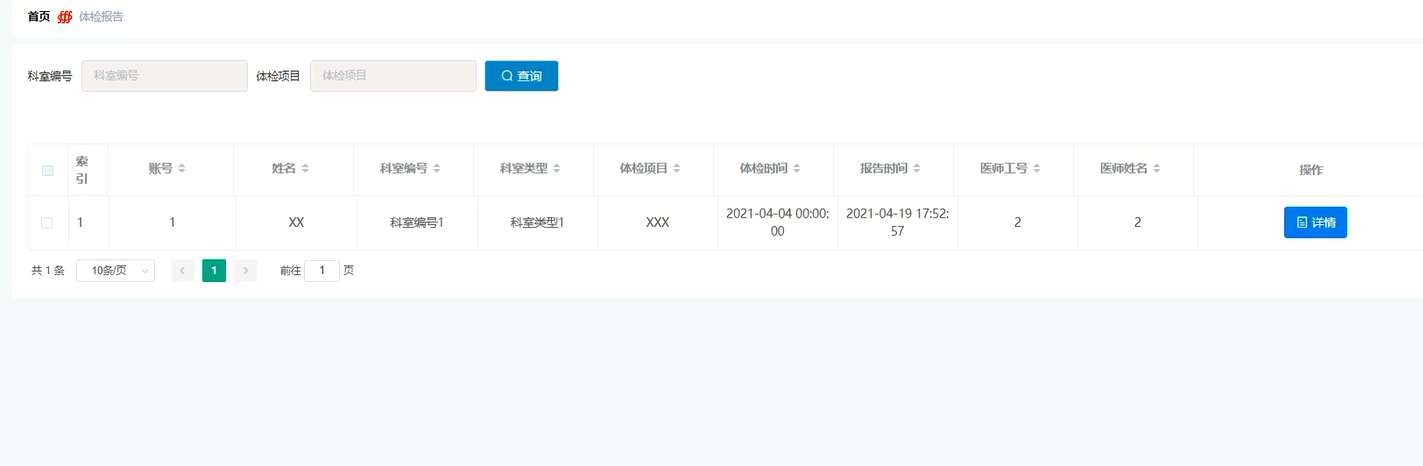Screen dimensions: 1423x466
Task: Go to 首页 in breadcrumb
Action: coord(39,17)
